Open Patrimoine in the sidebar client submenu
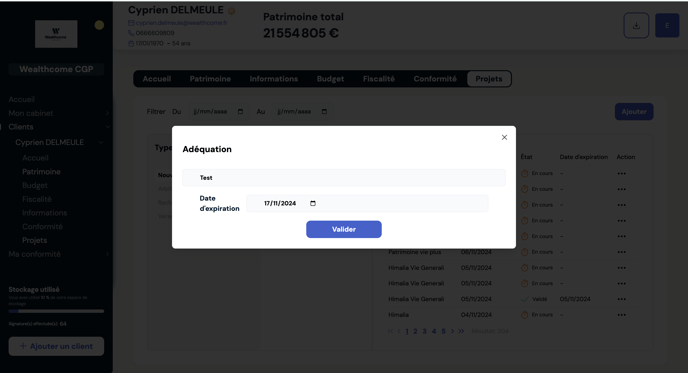 point(41,172)
